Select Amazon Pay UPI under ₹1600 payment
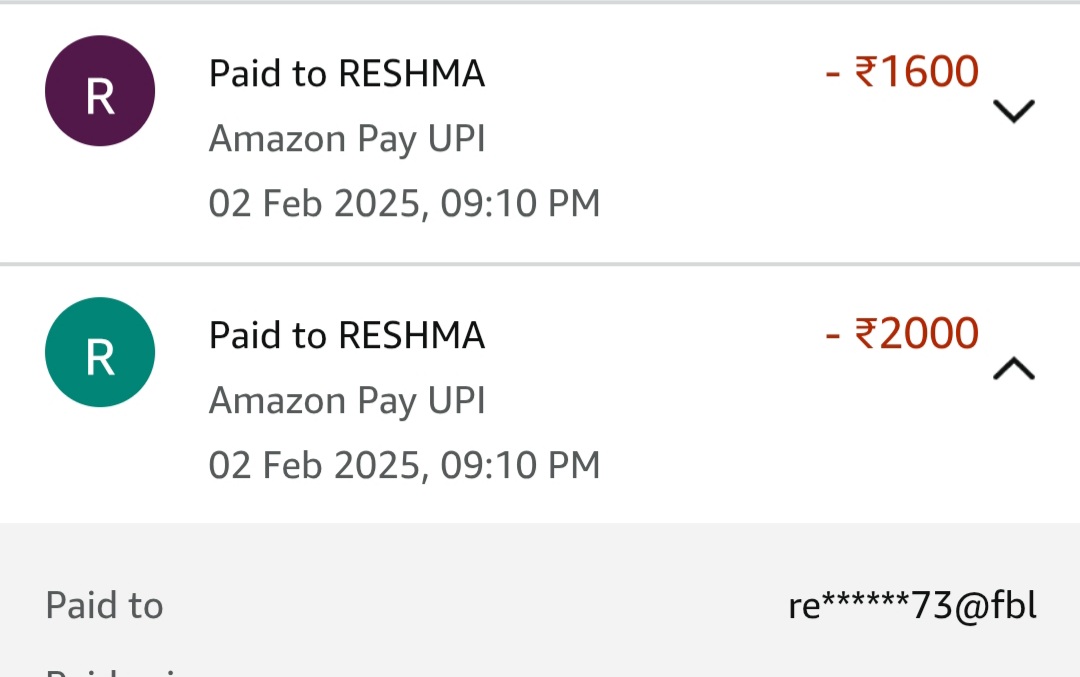The image size is (1080, 677). tap(346, 139)
